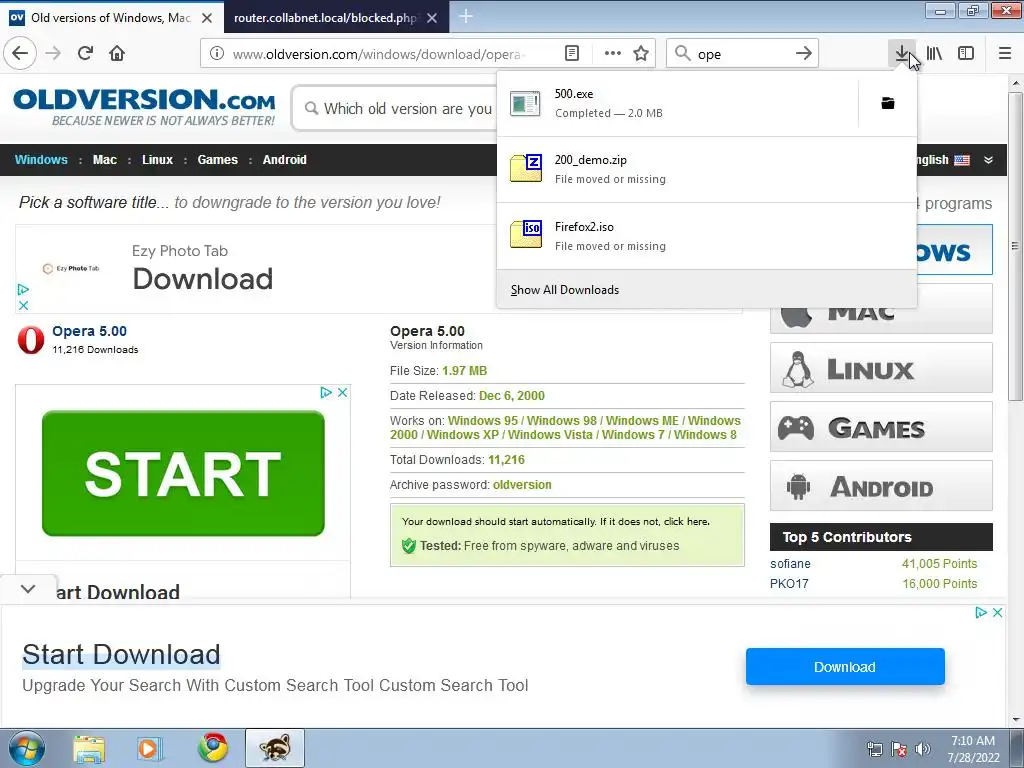The height and width of the screenshot is (768, 1024).
Task: Collapse the bottom ad chevron
Action: pyautogui.click(x=28, y=588)
